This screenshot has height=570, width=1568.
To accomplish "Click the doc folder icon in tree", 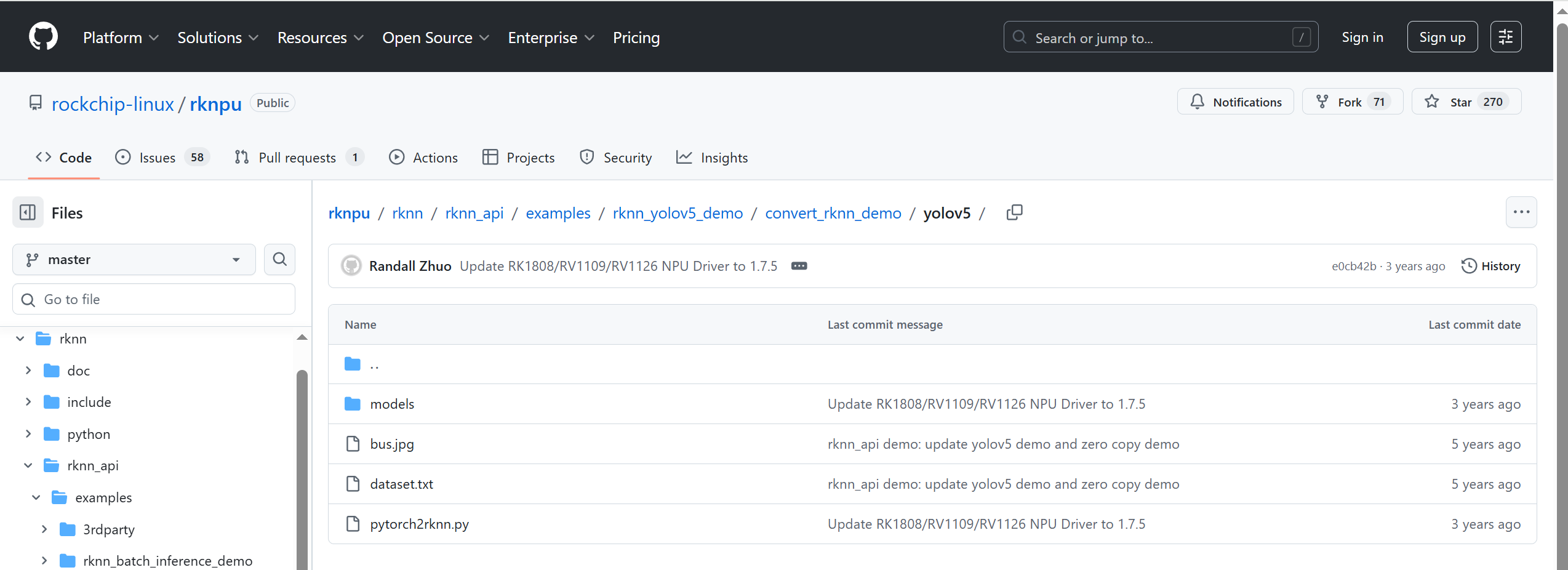I will click(52, 371).
